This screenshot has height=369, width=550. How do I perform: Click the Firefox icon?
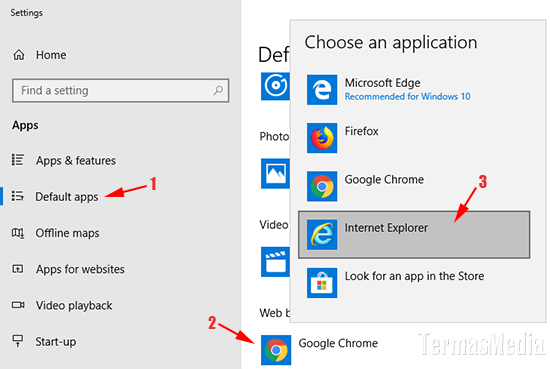point(322,138)
